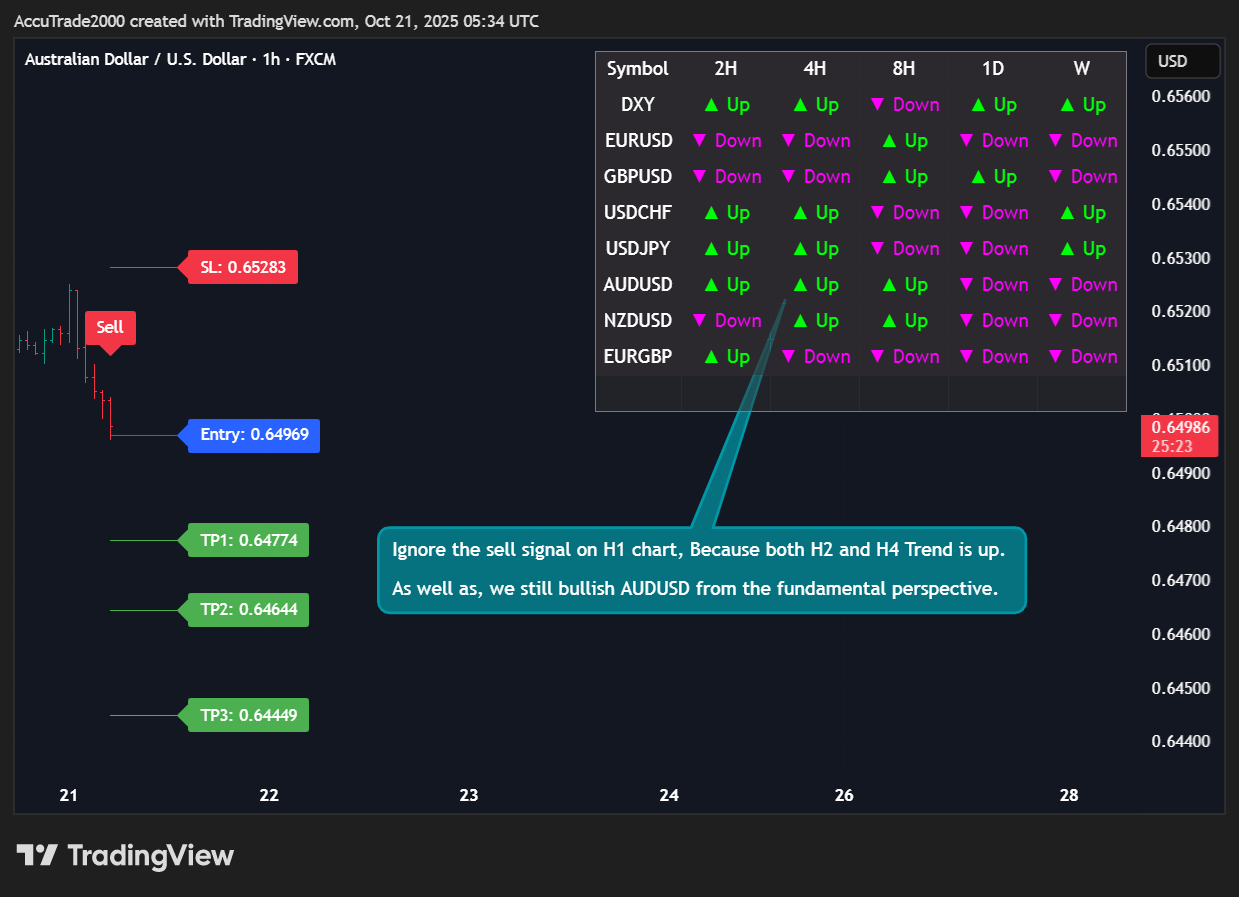Select the TP1: 0.64774 target label
The height and width of the screenshot is (897, 1239).
click(248, 541)
